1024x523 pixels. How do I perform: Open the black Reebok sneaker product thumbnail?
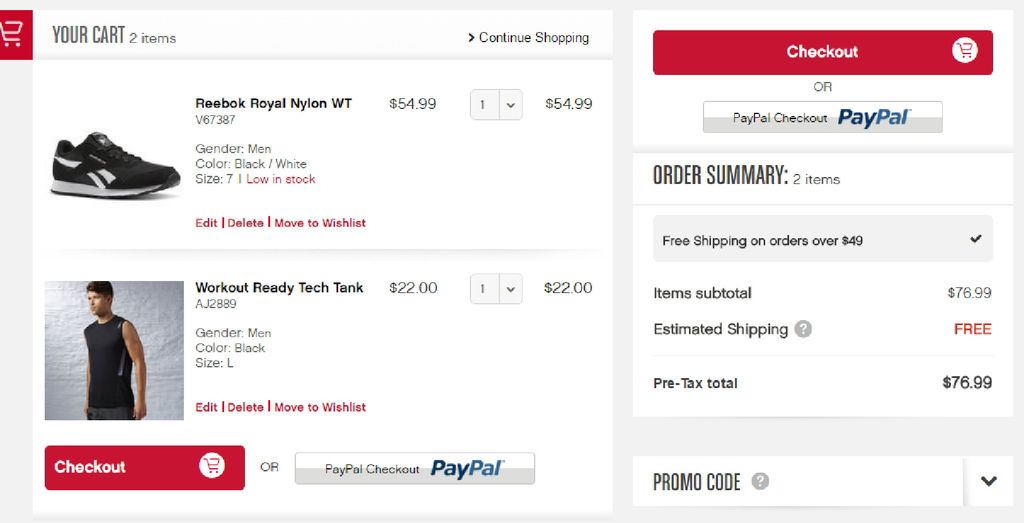point(115,165)
